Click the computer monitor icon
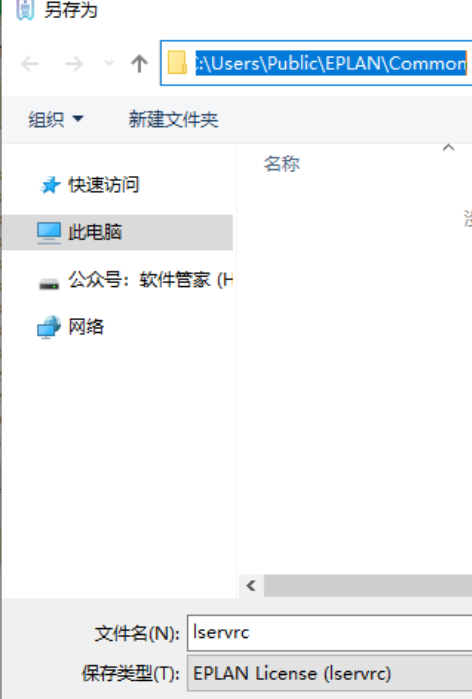The width and height of the screenshot is (472, 699). click(x=49, y=233)
